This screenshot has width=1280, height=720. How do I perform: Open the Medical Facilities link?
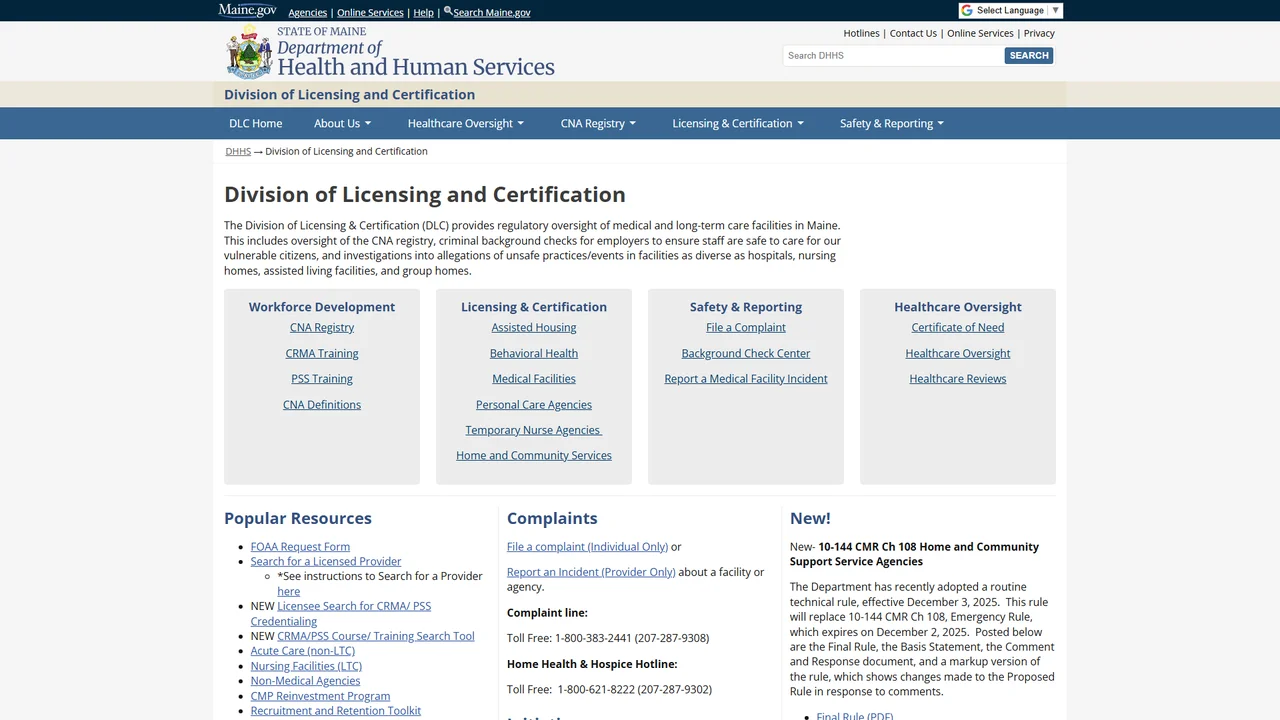pos(534,378)
